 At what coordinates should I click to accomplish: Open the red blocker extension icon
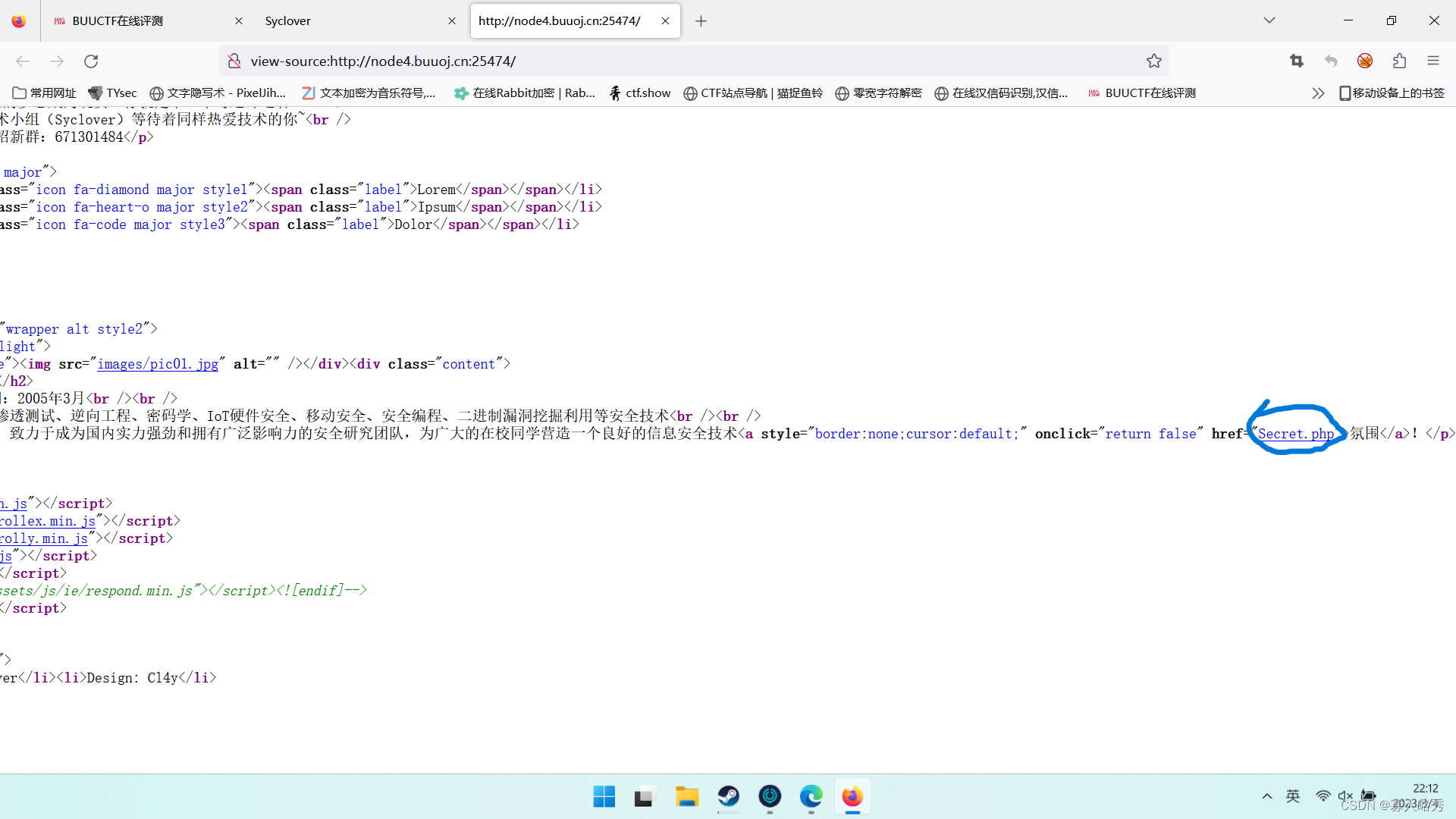coord(1365,61)
